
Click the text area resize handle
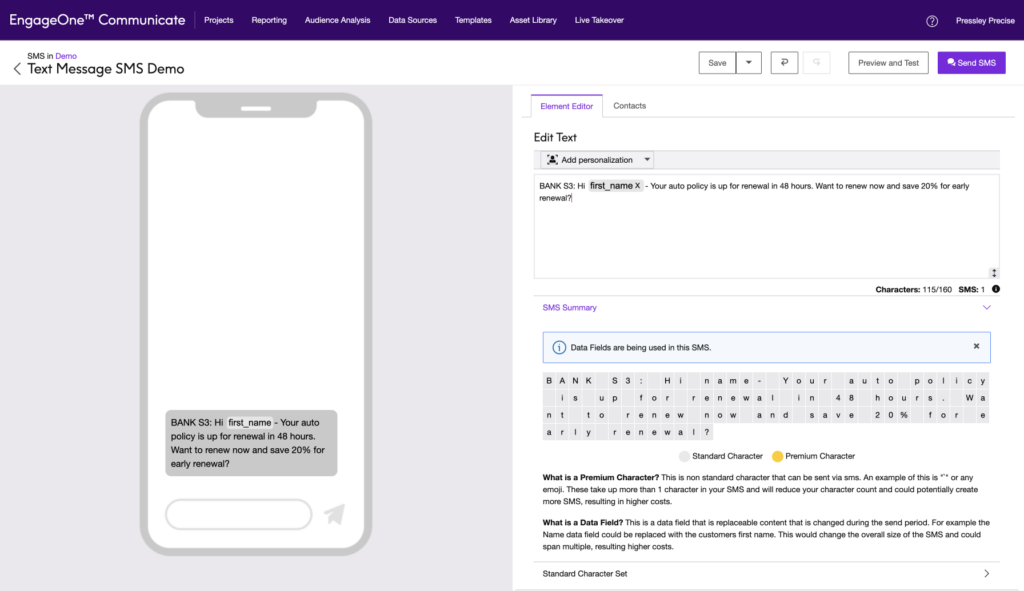click(993, 273)
